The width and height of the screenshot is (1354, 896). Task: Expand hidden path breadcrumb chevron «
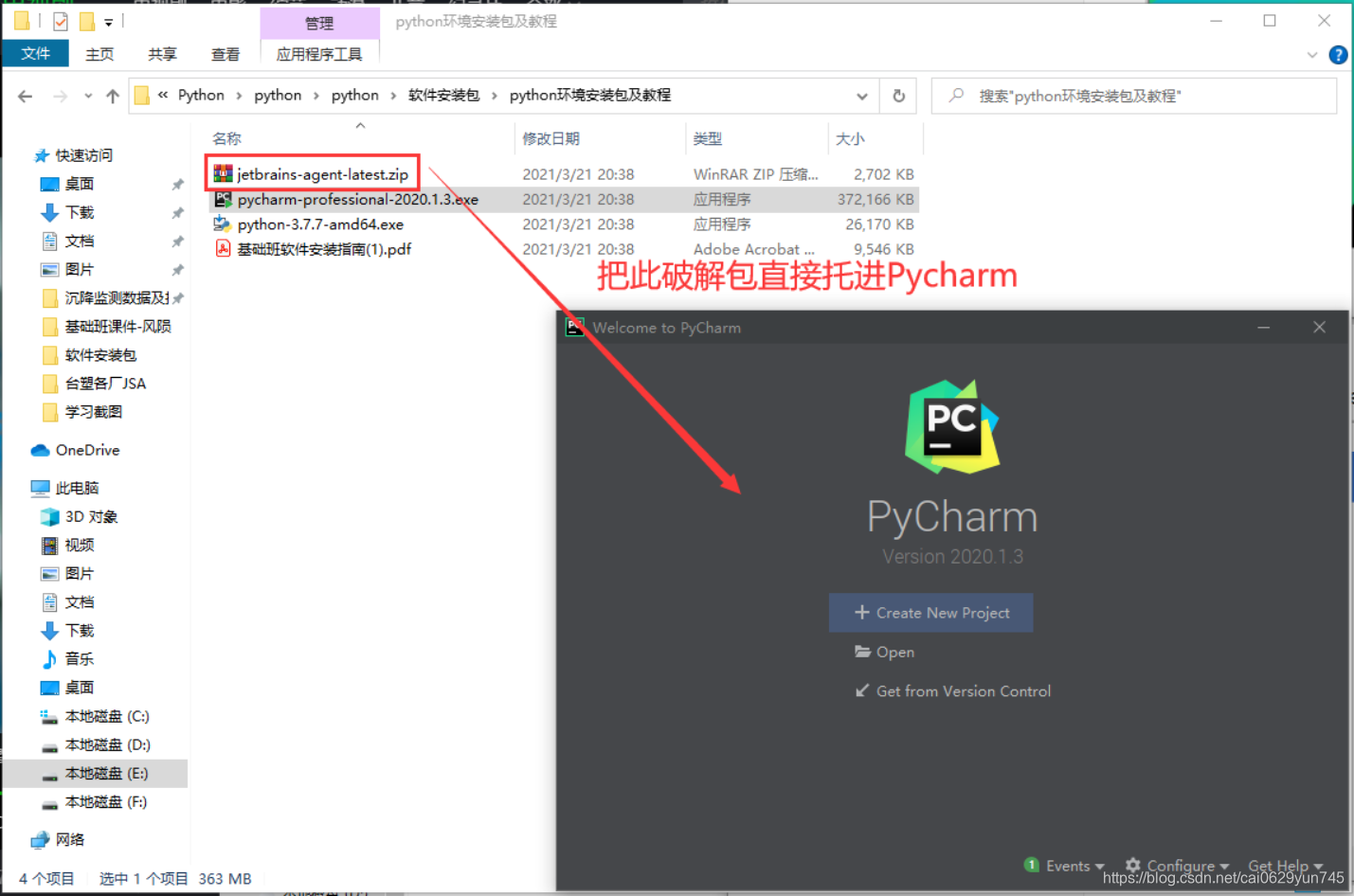click(x=163, y=95)
